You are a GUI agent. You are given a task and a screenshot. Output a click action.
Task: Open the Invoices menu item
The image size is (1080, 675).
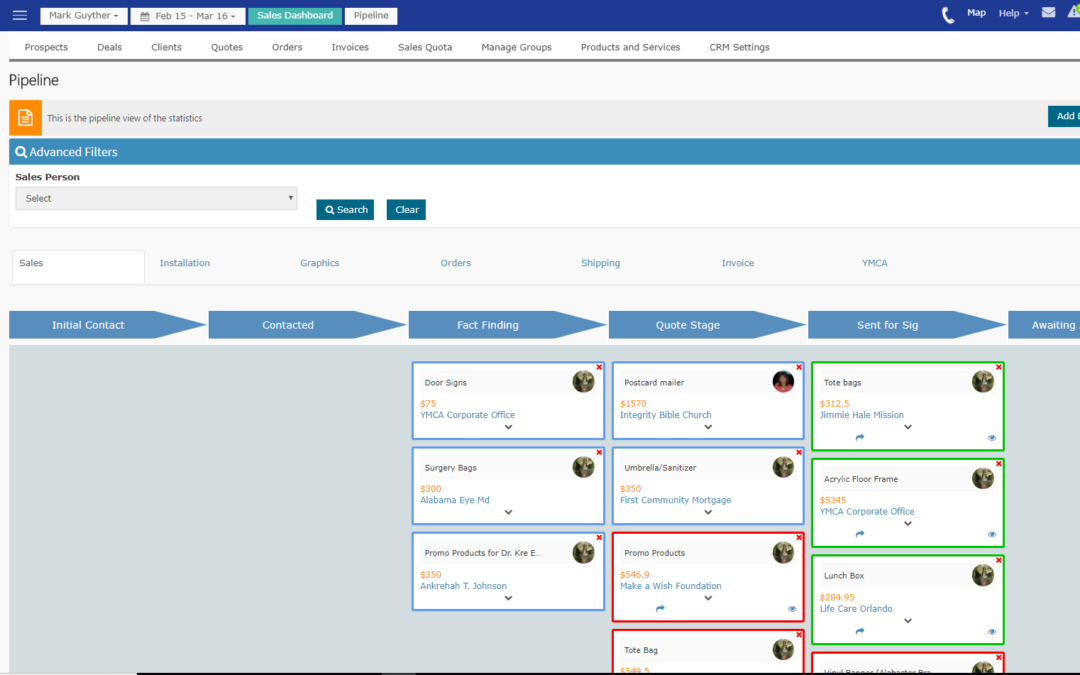click(x=350, y=47)
